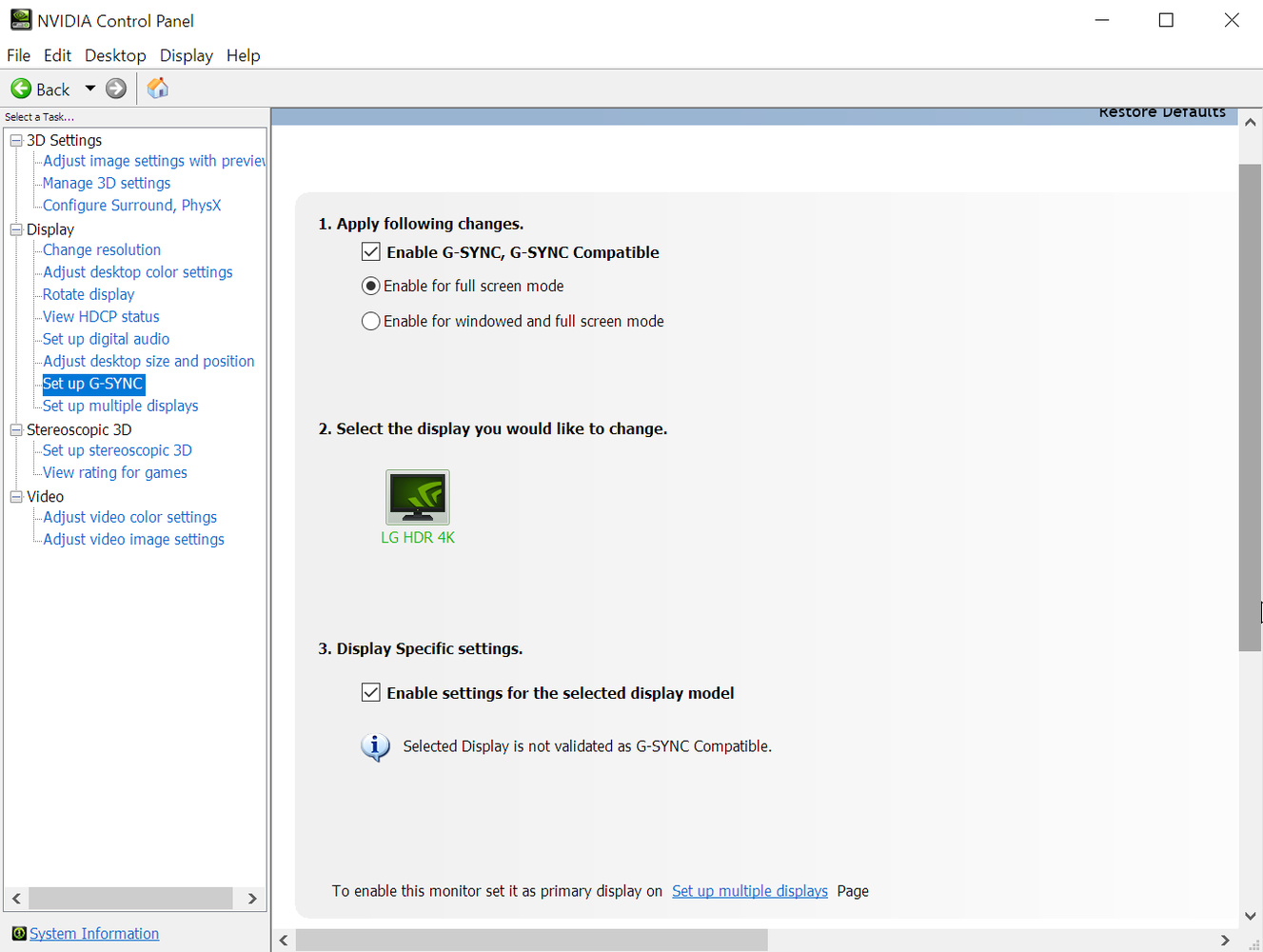Collapse the 3D Settings tree node

16,141
